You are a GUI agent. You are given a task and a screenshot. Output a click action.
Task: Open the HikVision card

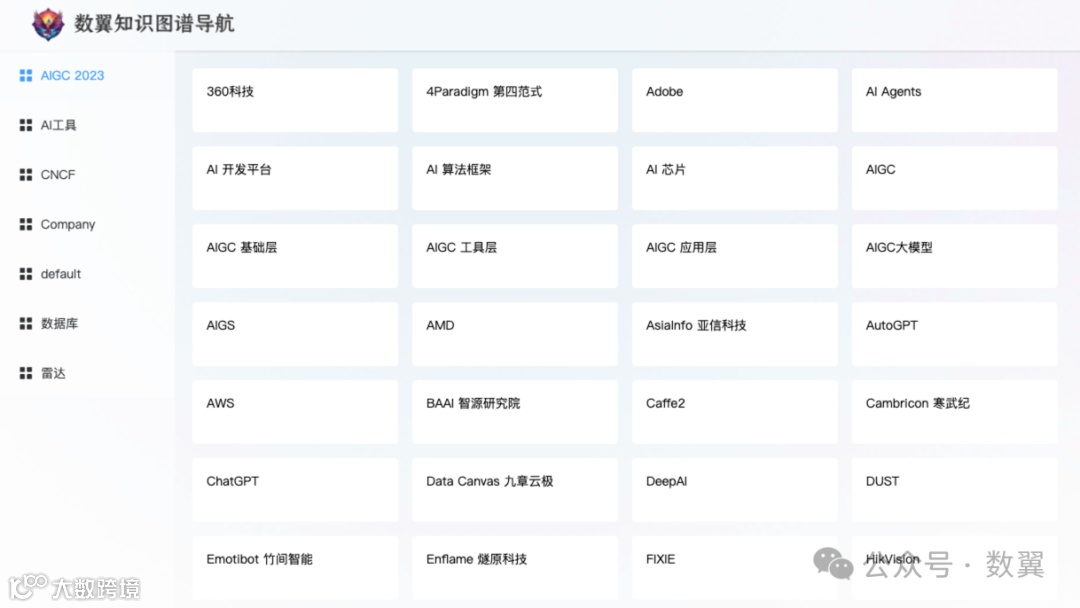pyautogui.click(x=955, y=567)
